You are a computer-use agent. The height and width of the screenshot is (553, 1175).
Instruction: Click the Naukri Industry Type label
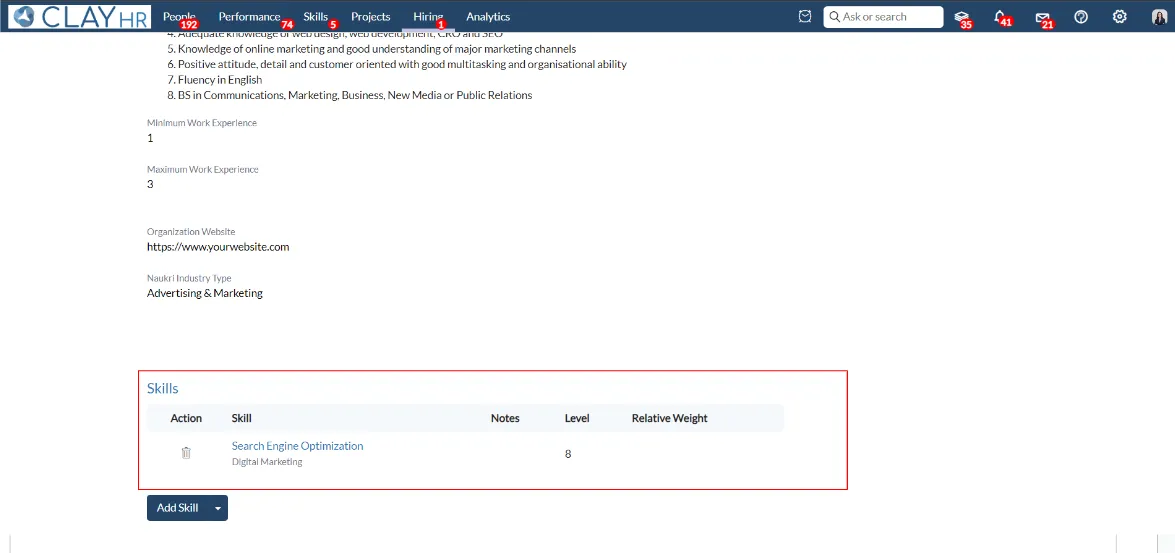pos(189,278)
